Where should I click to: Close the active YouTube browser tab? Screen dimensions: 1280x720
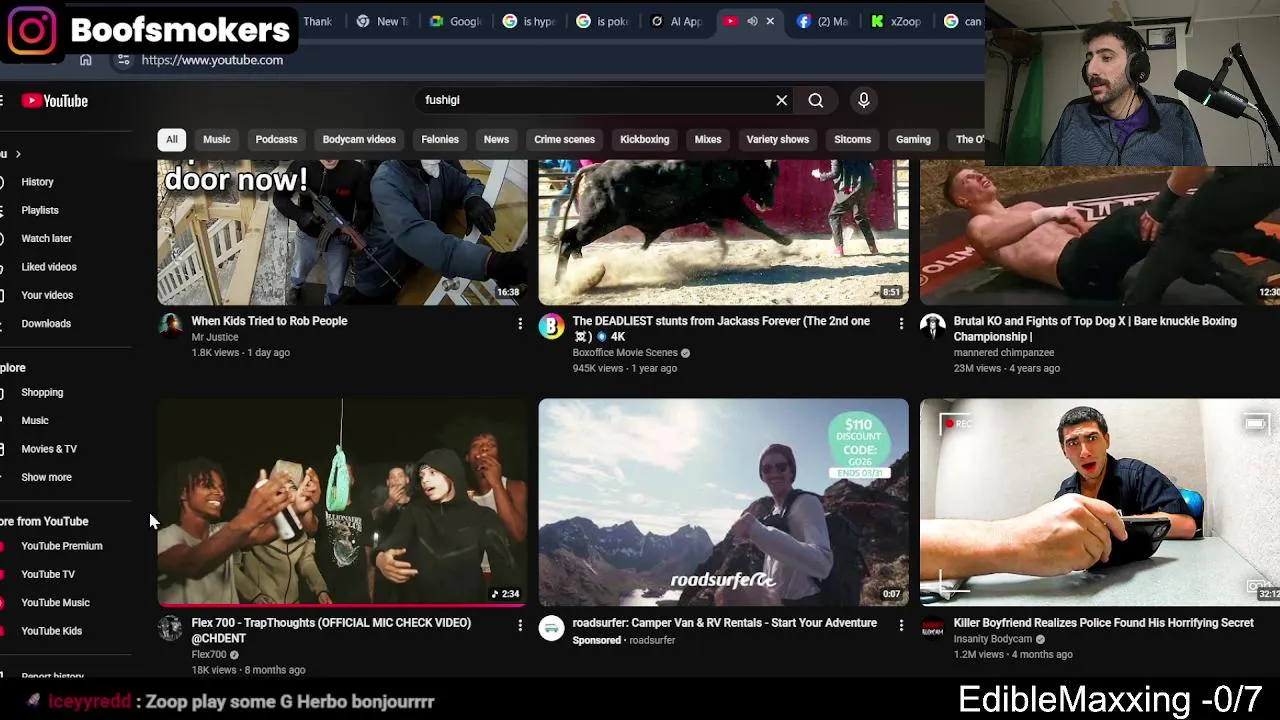click(770, 21)
